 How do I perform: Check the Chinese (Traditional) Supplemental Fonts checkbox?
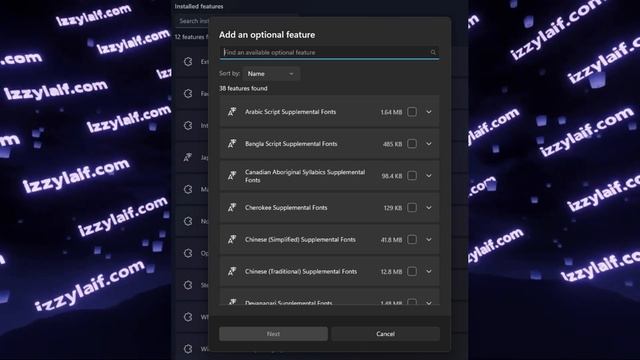(412, 271)
